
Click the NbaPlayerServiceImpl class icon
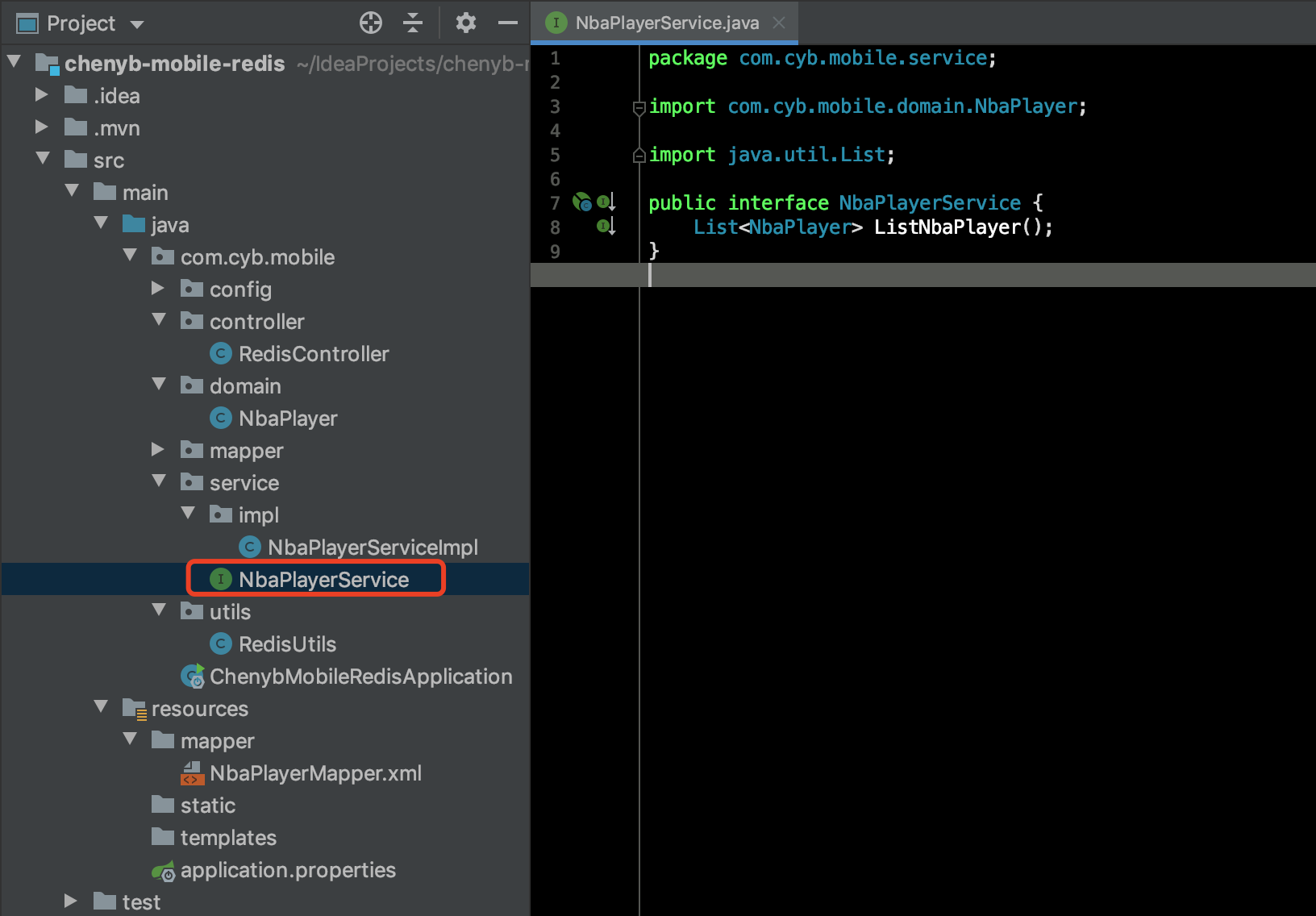[250, 547]
